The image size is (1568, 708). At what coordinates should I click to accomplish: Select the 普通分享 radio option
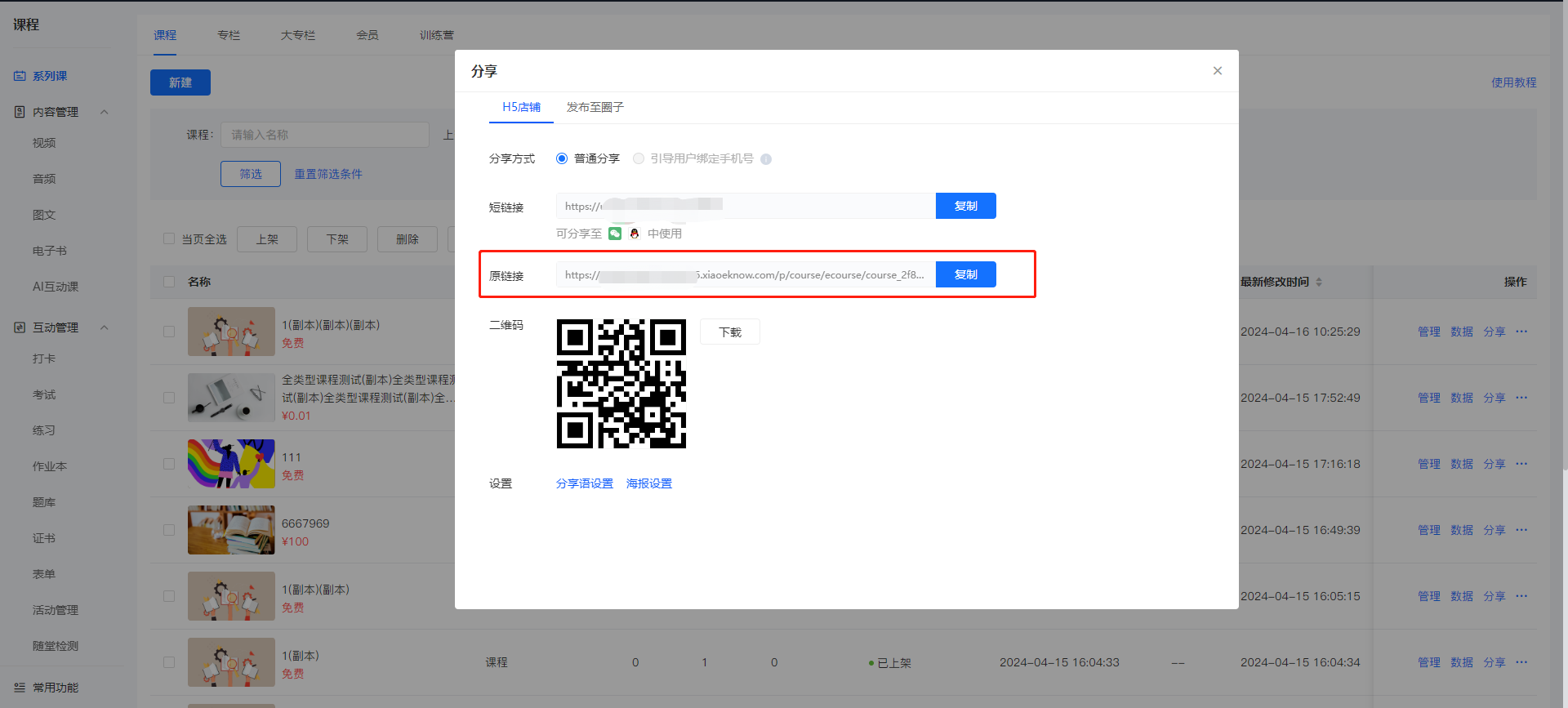coord(562,158)
